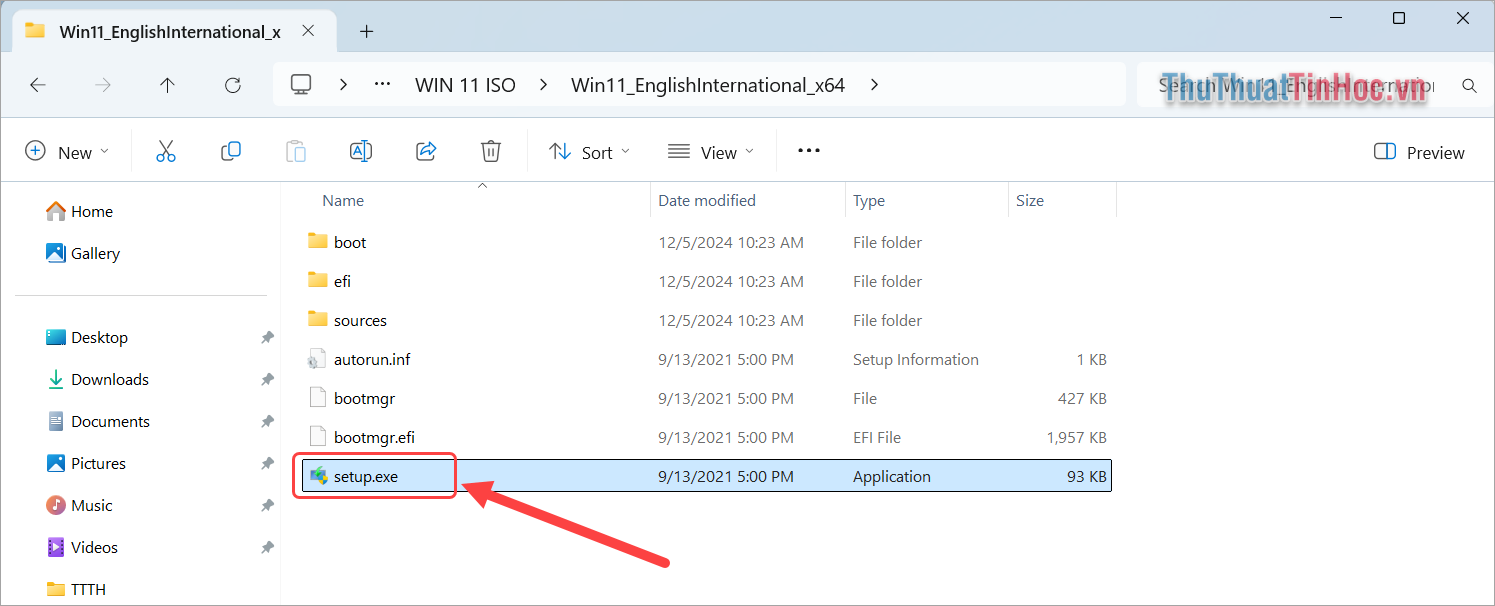The height and width of the screenshot is (606, 1495).
Task: Go back with the Back arrow
Action: tap(38, 85)
